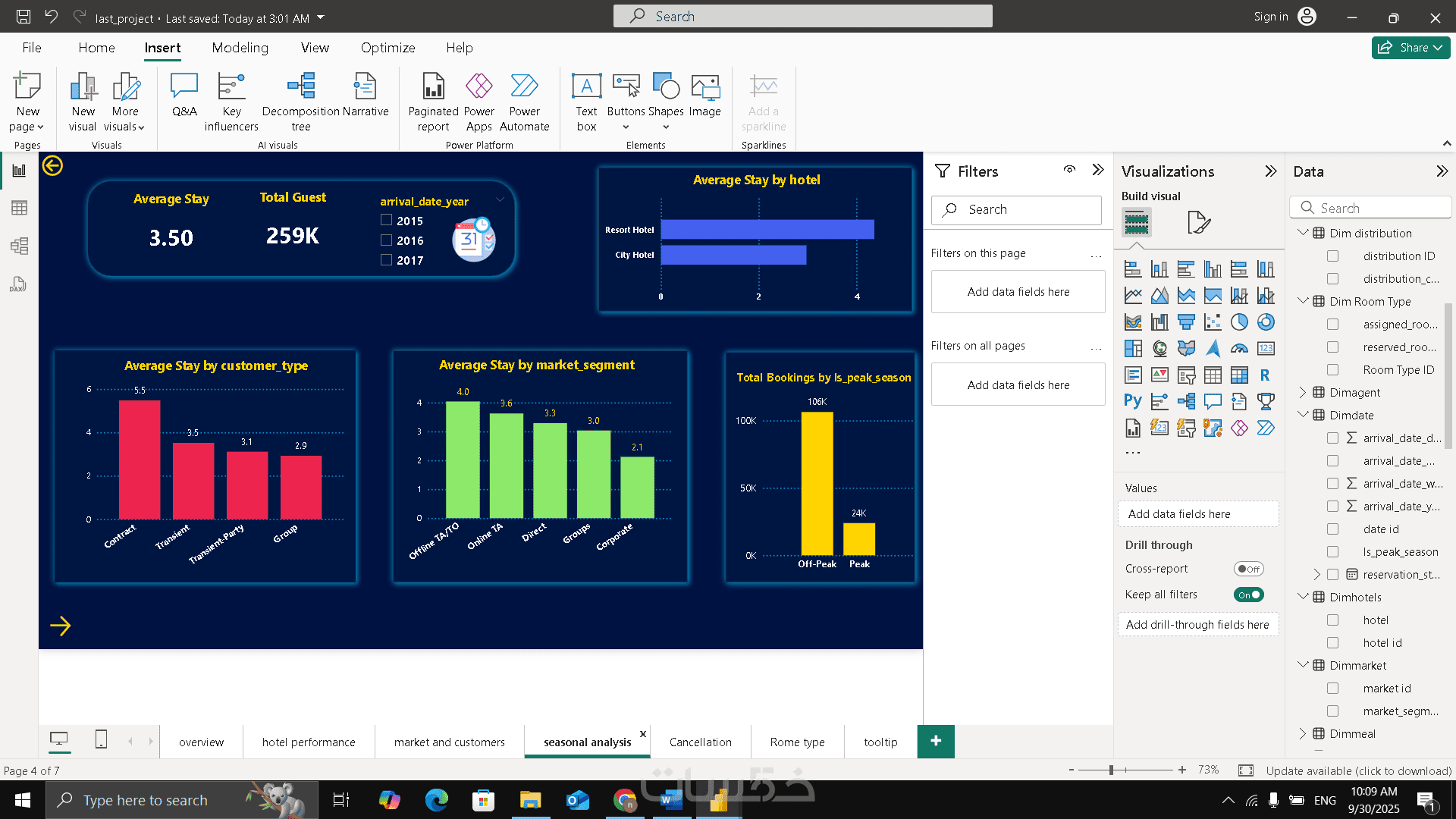Choose the Python visual icon
Image resolution: width=1456 pixels, height=819 pixels.
[1133, 401]
